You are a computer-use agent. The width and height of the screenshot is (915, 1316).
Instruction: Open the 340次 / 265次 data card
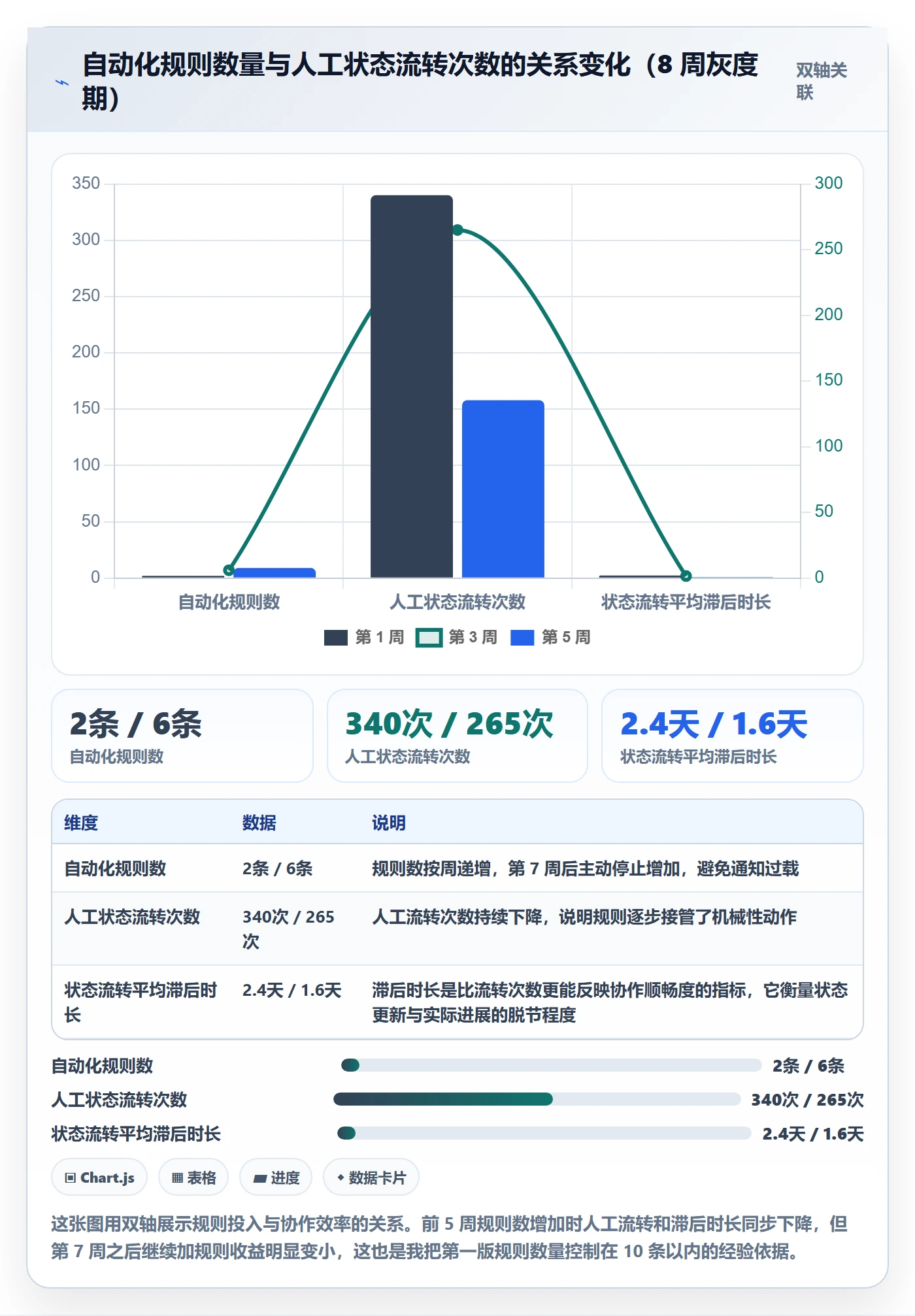coord(457,736)
